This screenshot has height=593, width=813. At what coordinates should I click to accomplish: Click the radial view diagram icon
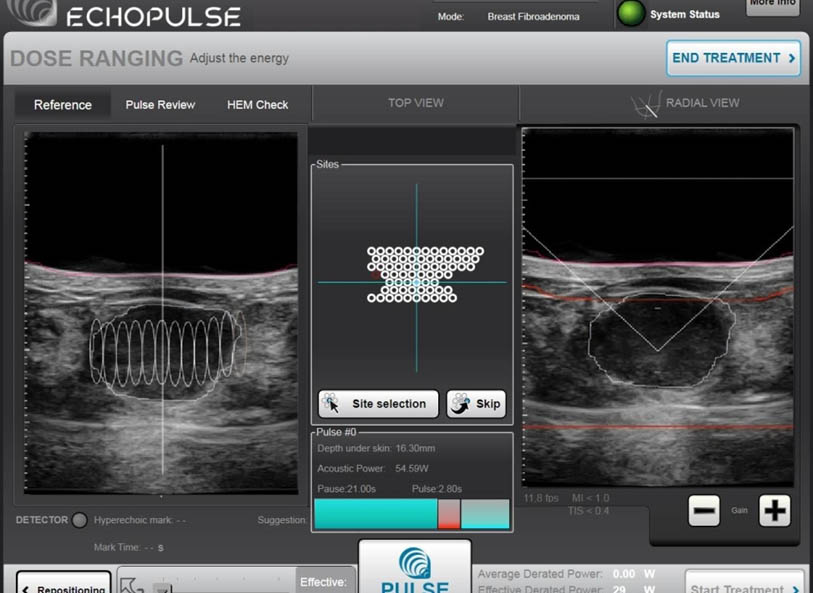pyautogui.click(x=646, y=104)
